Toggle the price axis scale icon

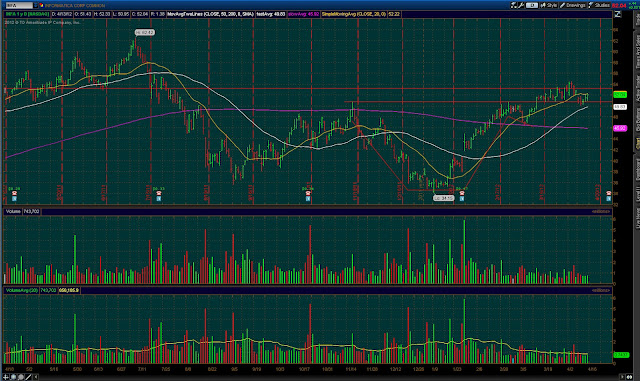pyautogui.click(x=618, y=14)
